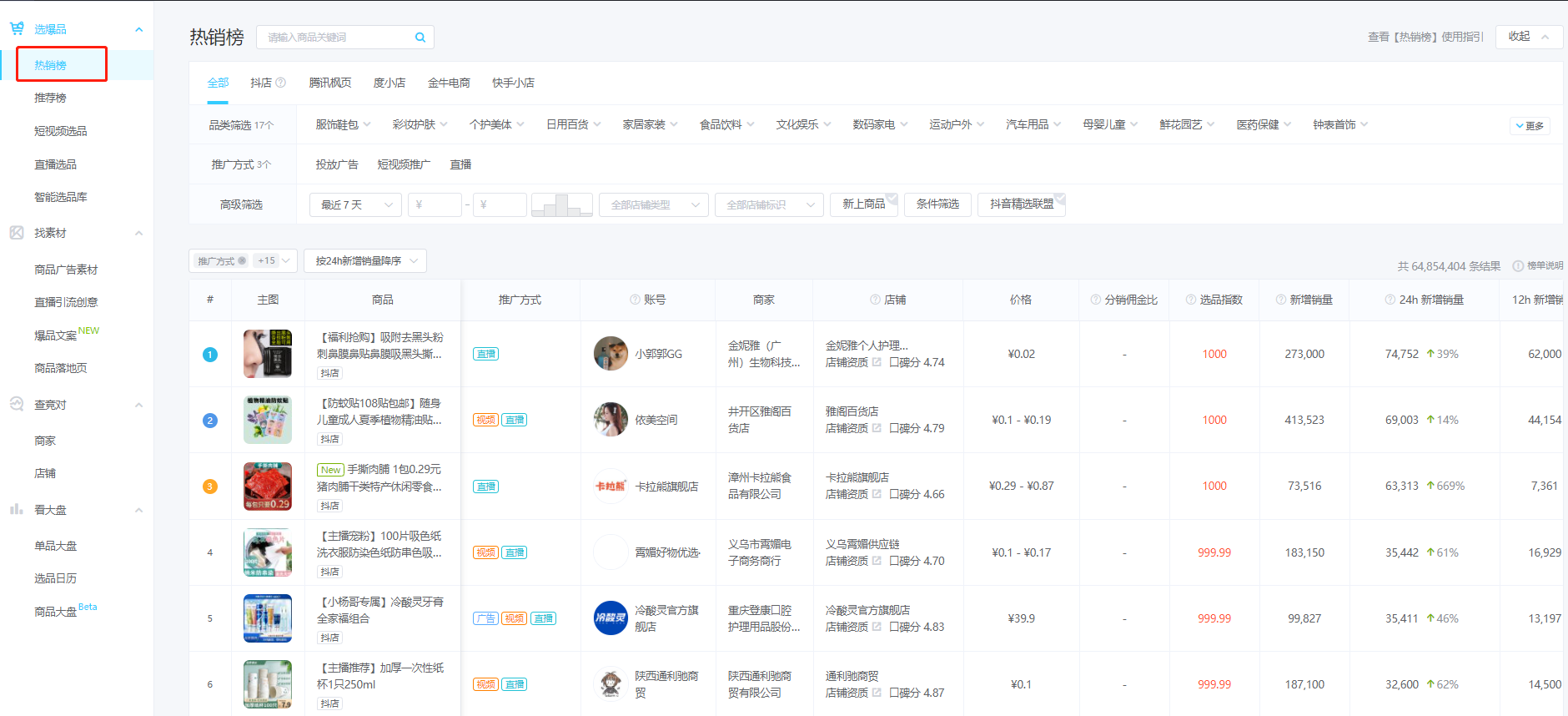Expand the 数码家电 category dropdown

click(880, 124)
